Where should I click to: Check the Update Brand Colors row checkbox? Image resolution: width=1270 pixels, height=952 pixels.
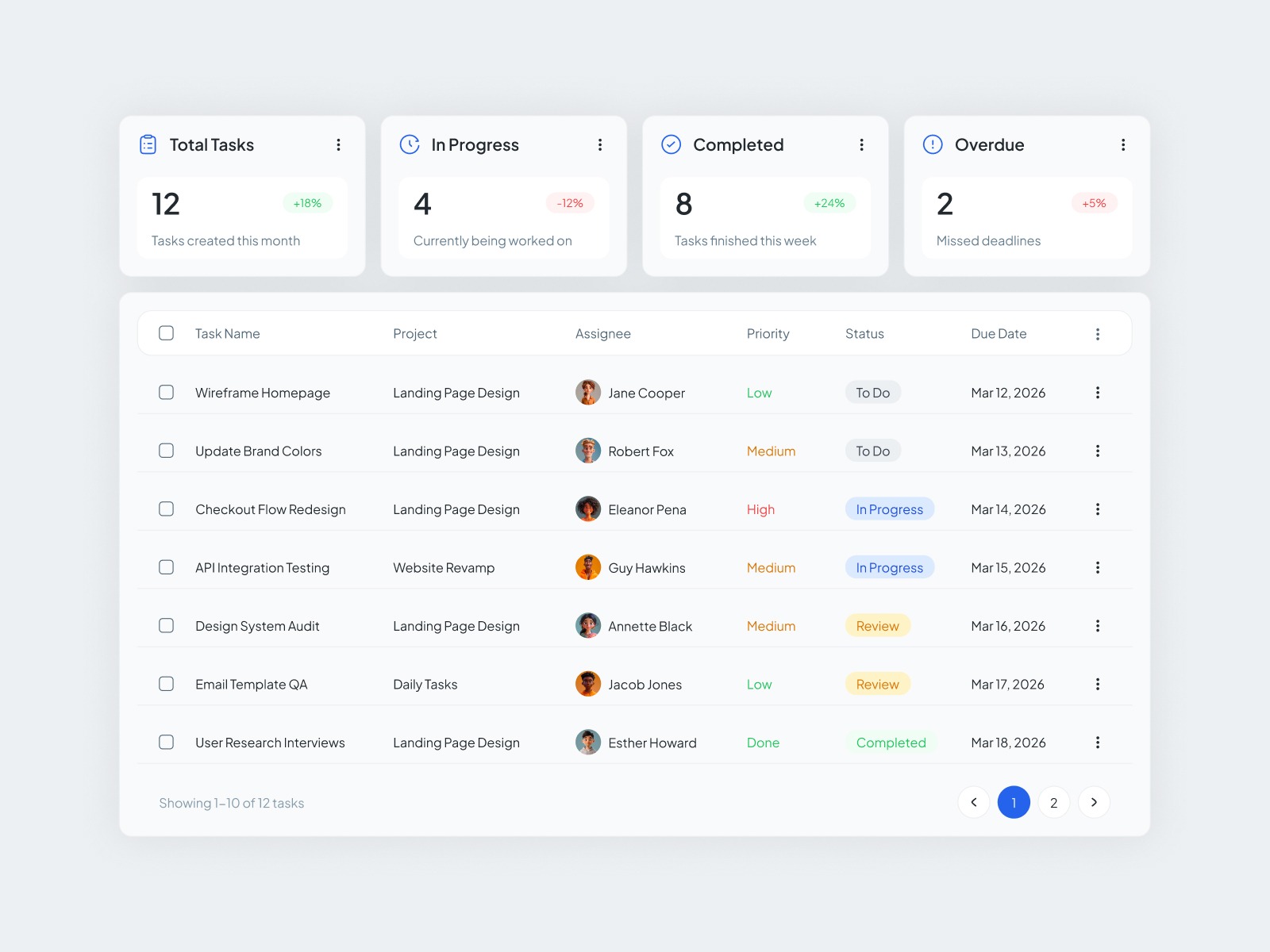[166, 451]
